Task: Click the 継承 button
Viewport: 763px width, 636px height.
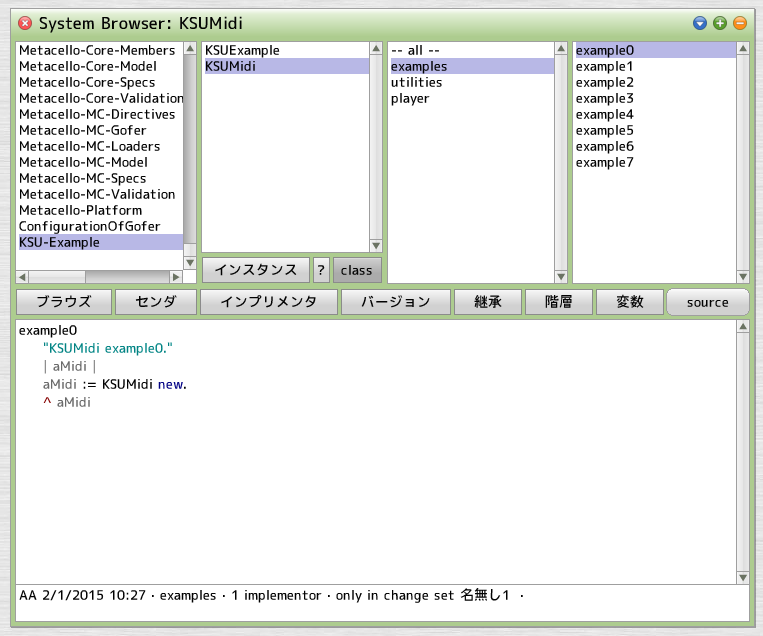Action: pos(488,302)
